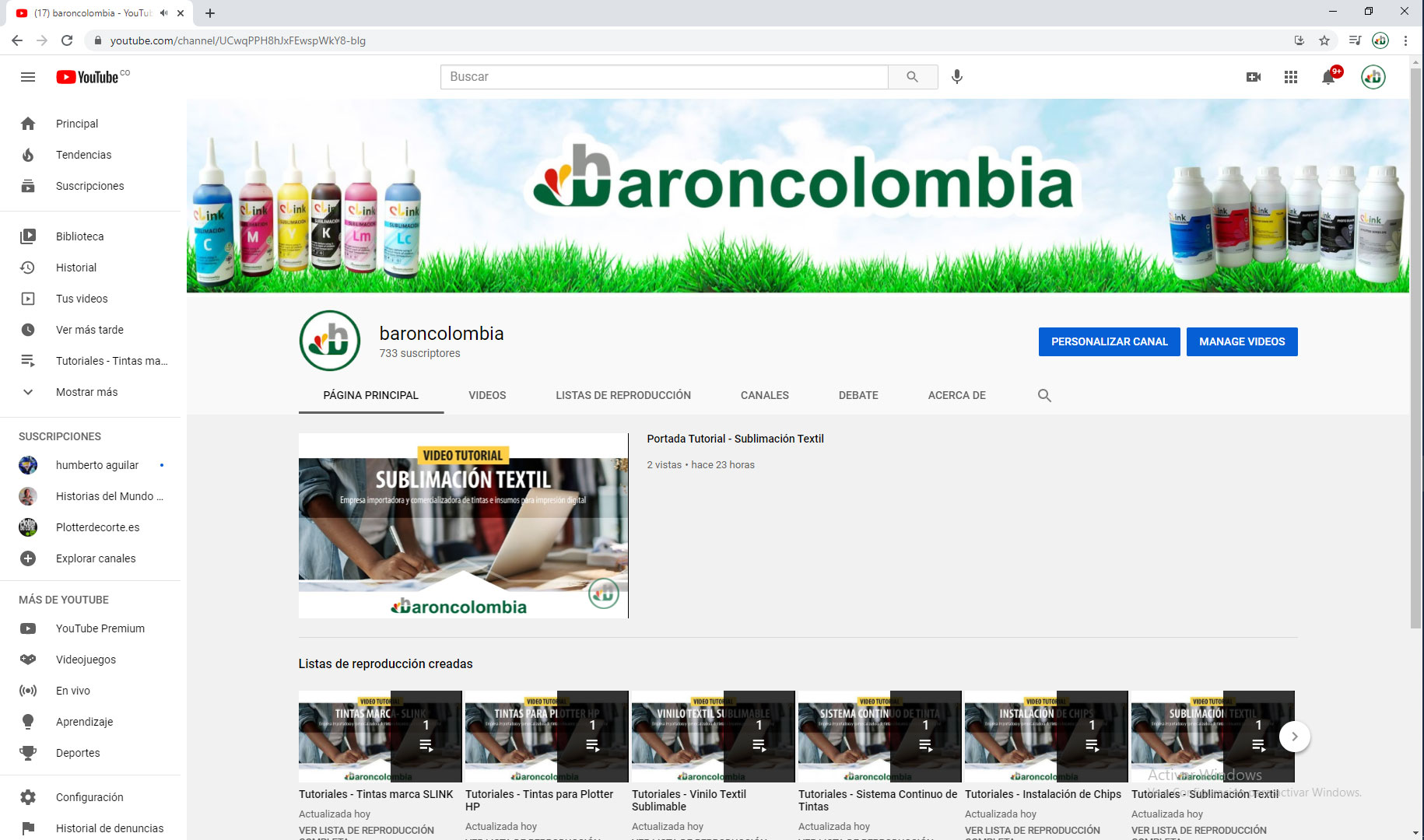This screenshot has width=1424, height=840.
Task: Click in the Buscar search field
Action: click(x=665, y=77)
